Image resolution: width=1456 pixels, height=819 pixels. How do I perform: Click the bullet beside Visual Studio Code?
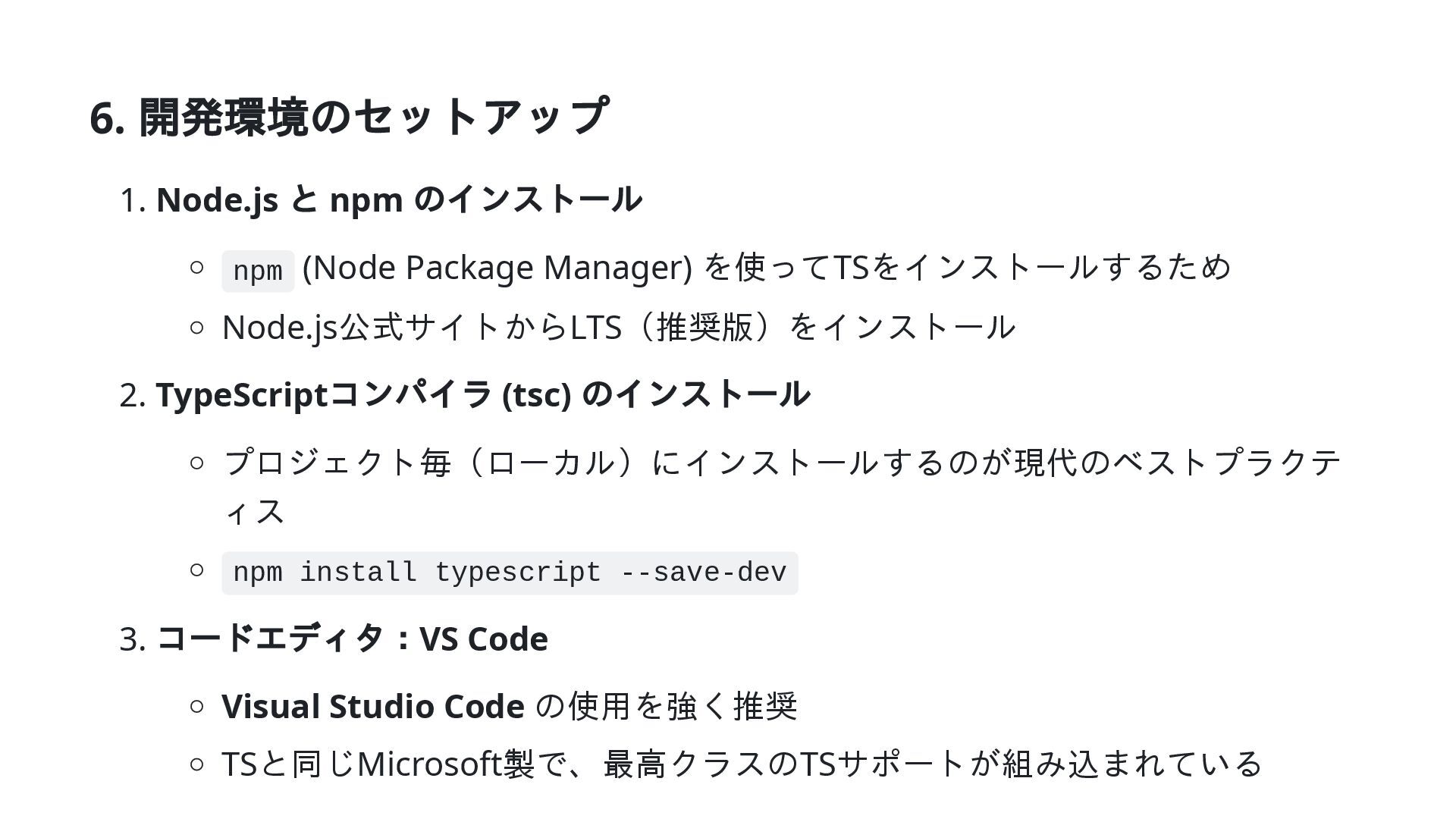coord(197,707)
